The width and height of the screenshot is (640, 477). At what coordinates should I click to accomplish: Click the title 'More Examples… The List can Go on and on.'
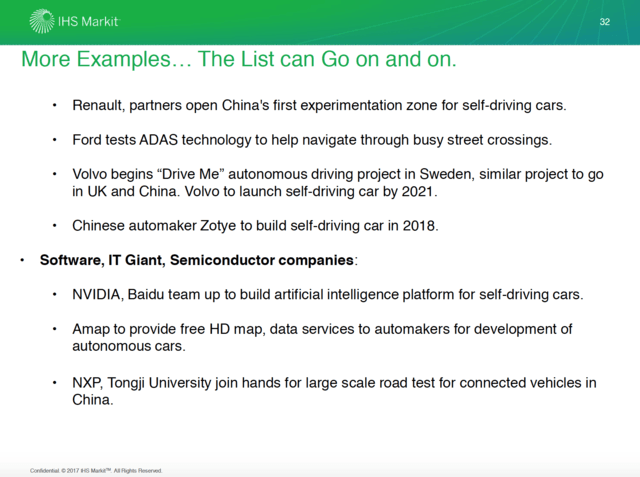pos(239,59)
